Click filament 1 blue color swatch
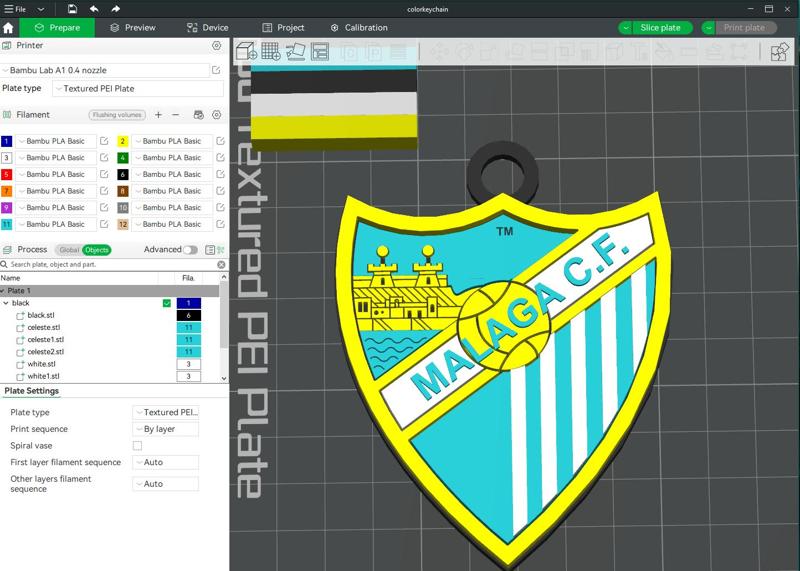 (x=7, y=141)
